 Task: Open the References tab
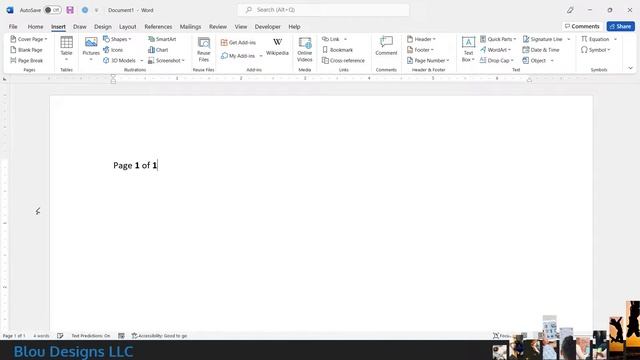coord(158,27)
